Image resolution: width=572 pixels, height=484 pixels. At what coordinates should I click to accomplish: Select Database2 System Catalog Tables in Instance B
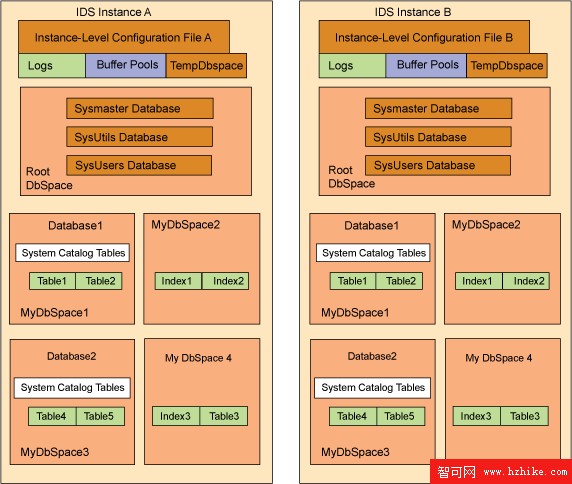pyautogui.click(x=372, y=387)
